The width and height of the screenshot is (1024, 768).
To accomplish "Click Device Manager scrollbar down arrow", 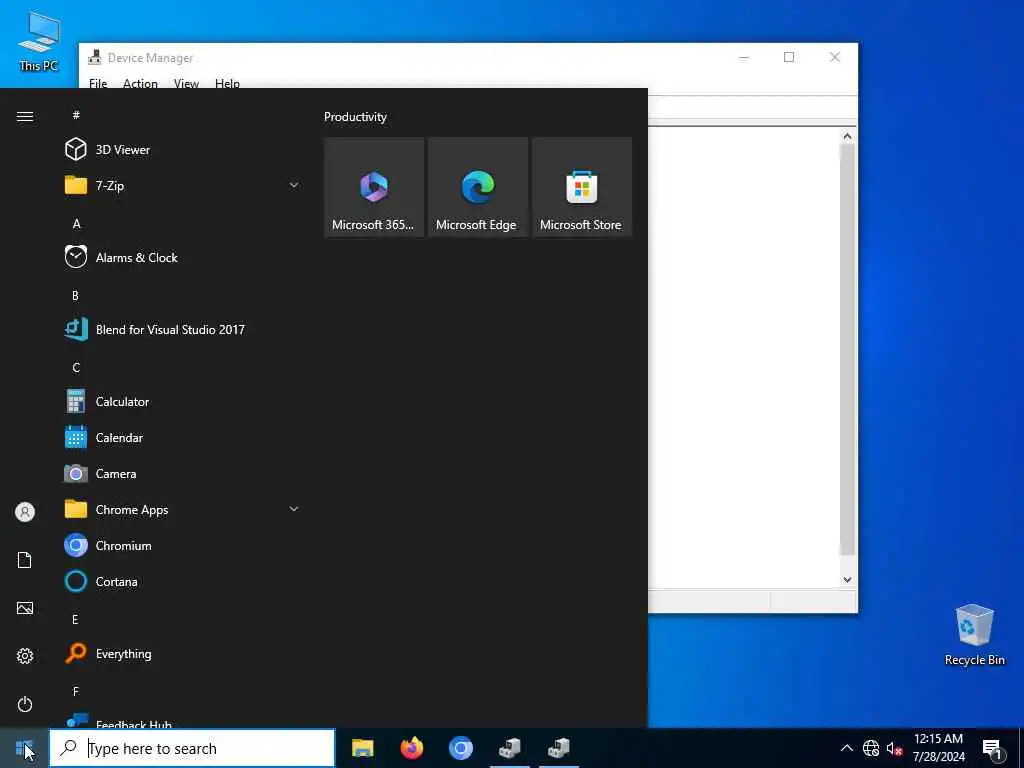I will pos(847,579).
